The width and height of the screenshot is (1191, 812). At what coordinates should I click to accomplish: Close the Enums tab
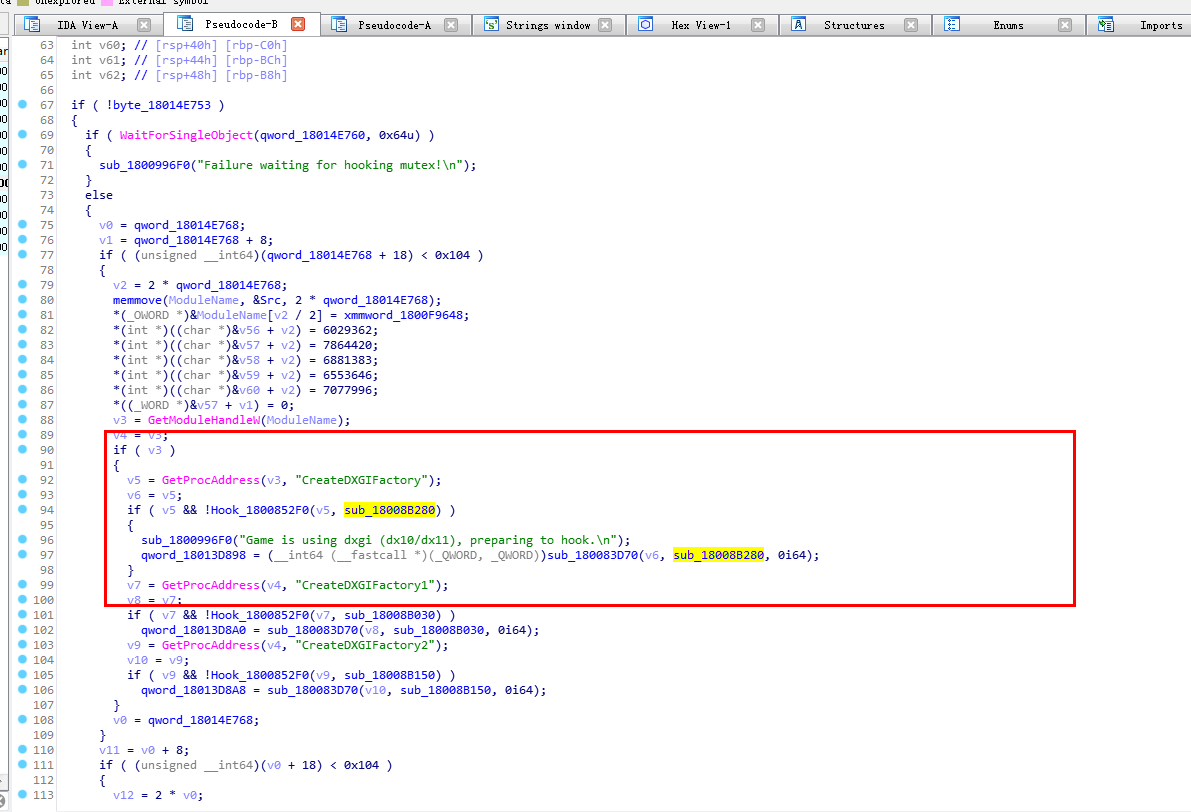pos(1065,25)
